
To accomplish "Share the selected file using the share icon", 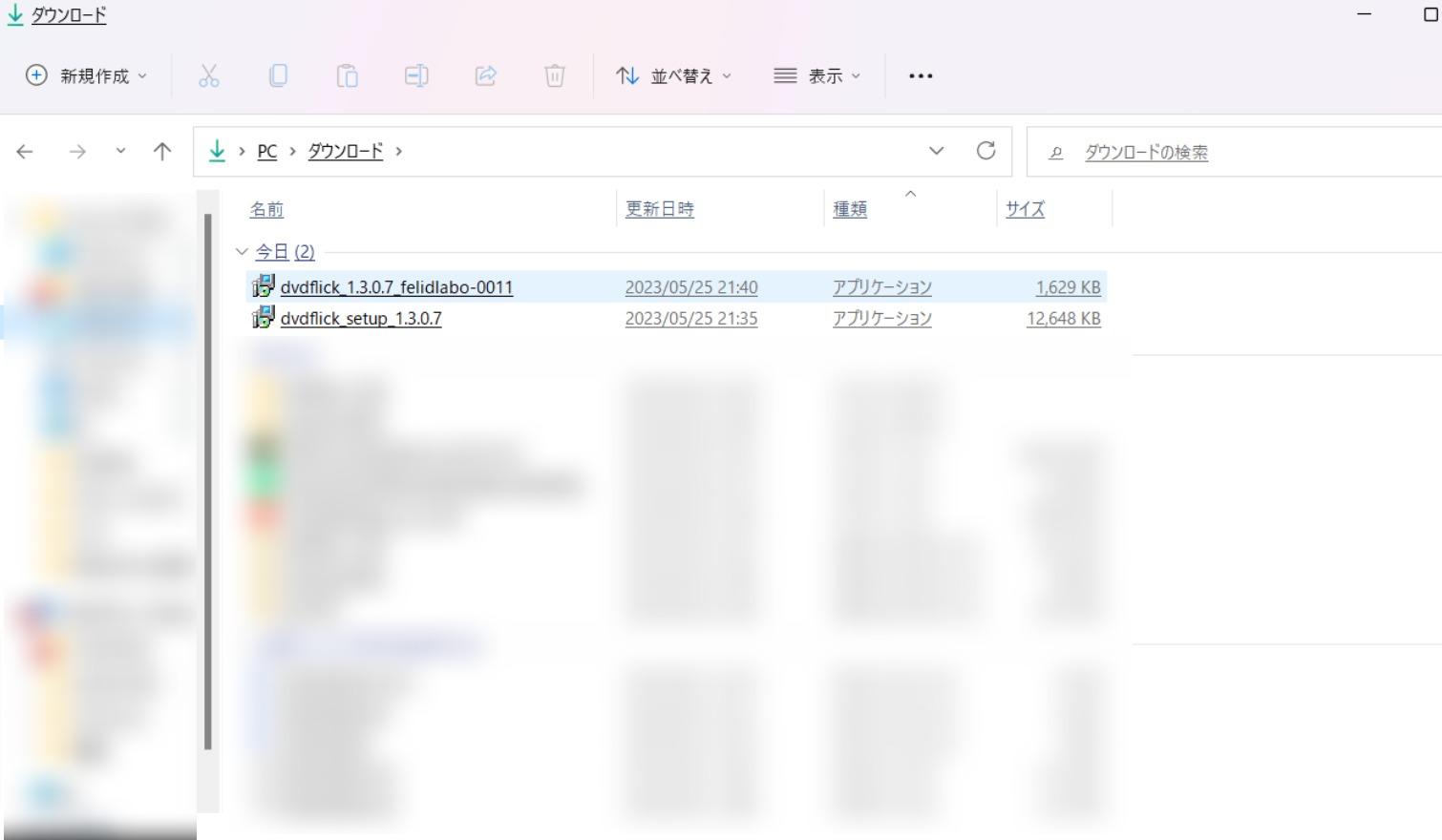I will 486,75.
